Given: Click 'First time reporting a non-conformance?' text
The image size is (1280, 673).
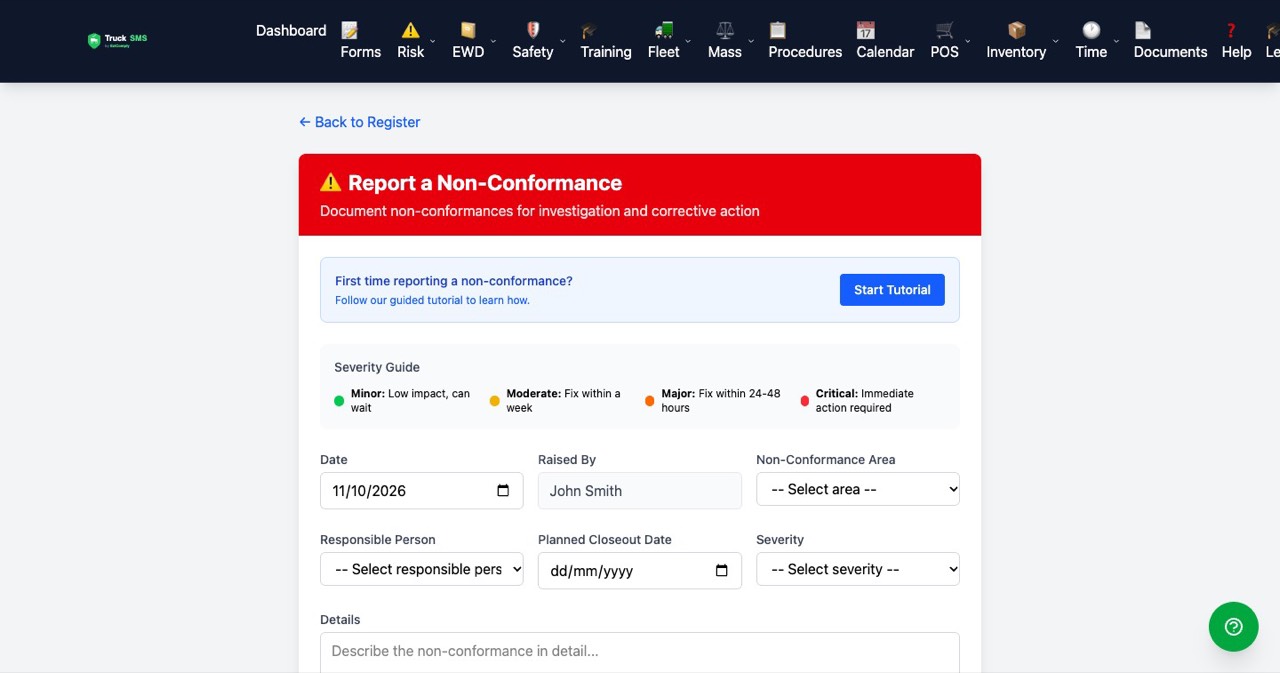Looking at the screenshot, I should (x=454, y=281).
